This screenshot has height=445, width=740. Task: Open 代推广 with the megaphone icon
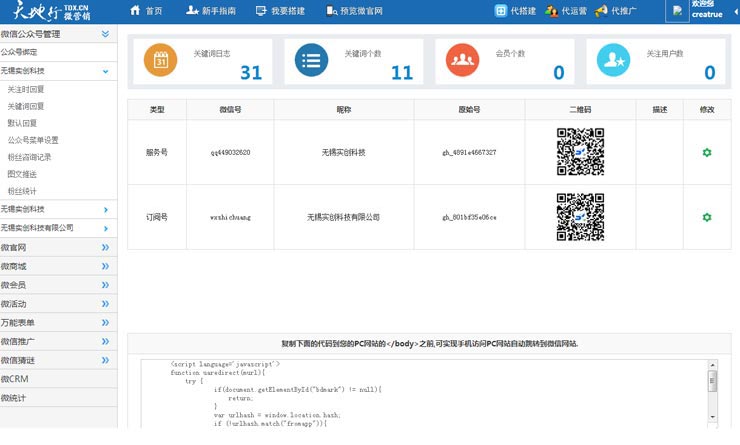click(601, 11)
